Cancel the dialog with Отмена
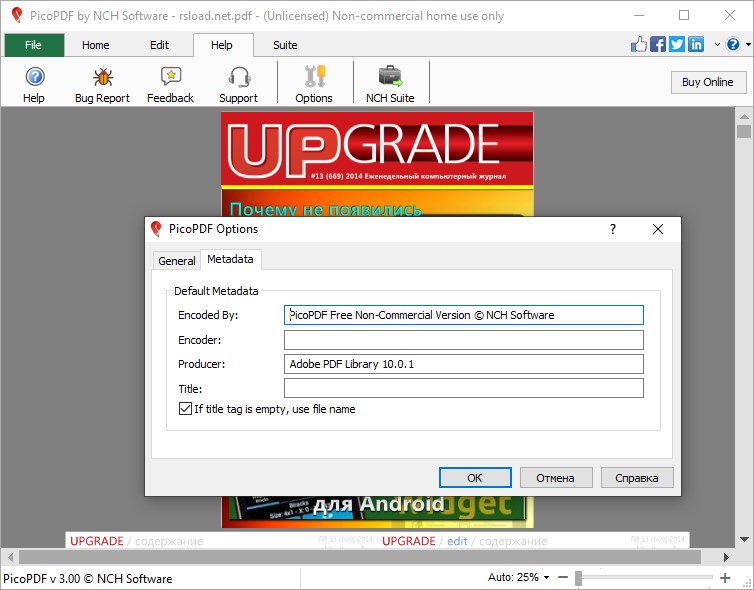This screenshot has width=754, height=590. pos(556,477)
